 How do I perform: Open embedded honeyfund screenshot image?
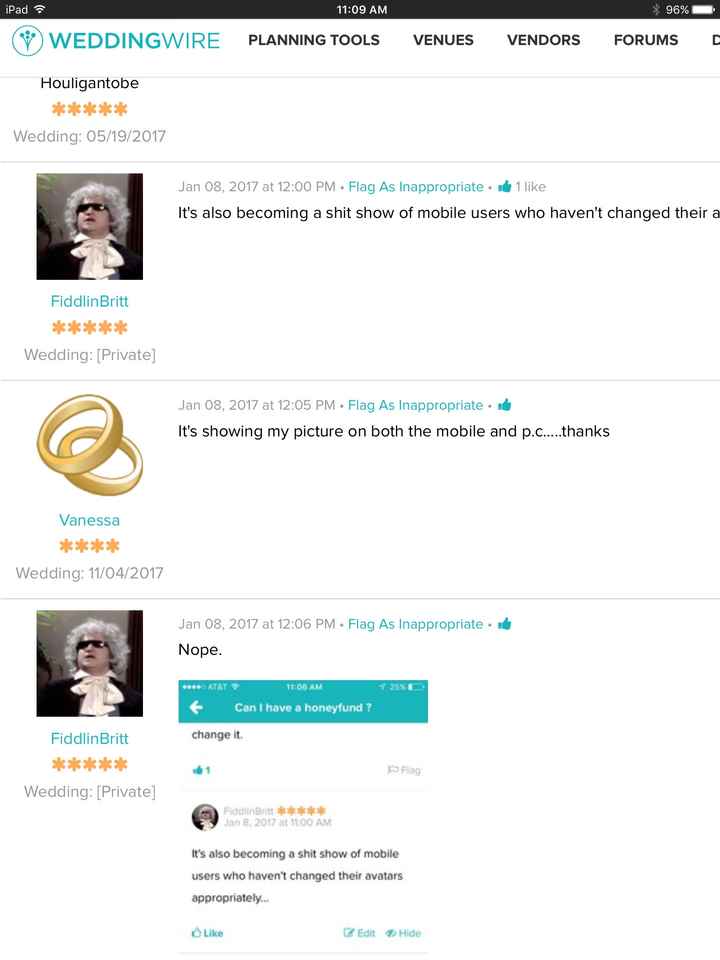[x=303, y=817]
